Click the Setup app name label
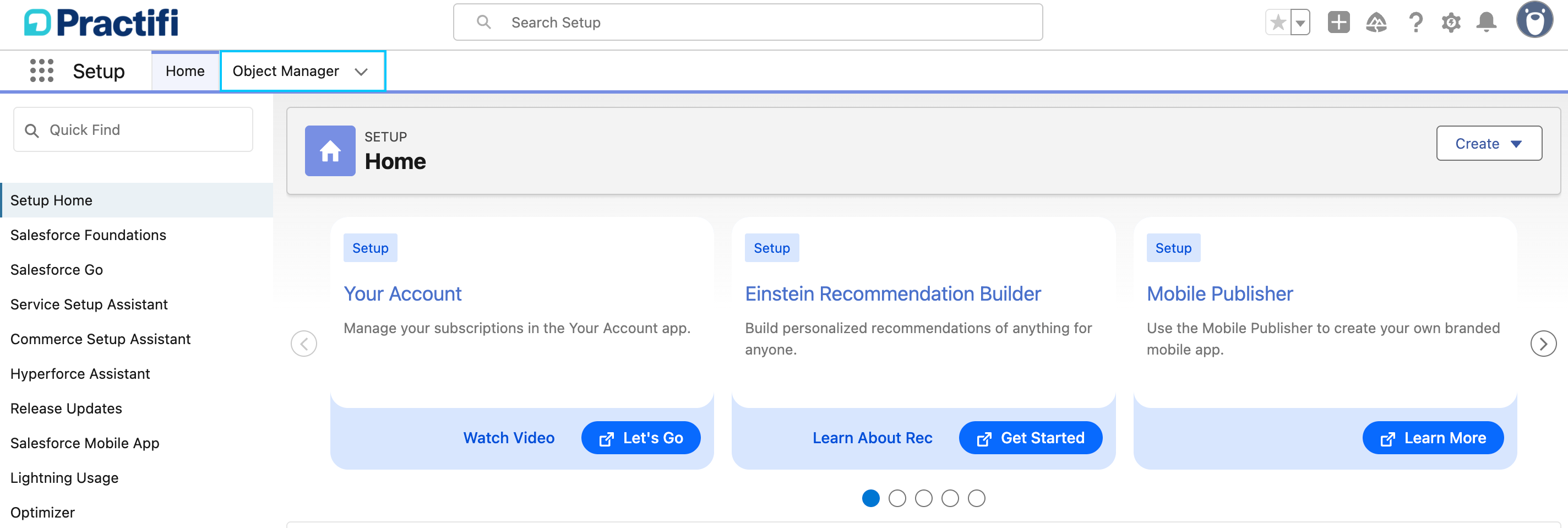 tap(99, 71)
